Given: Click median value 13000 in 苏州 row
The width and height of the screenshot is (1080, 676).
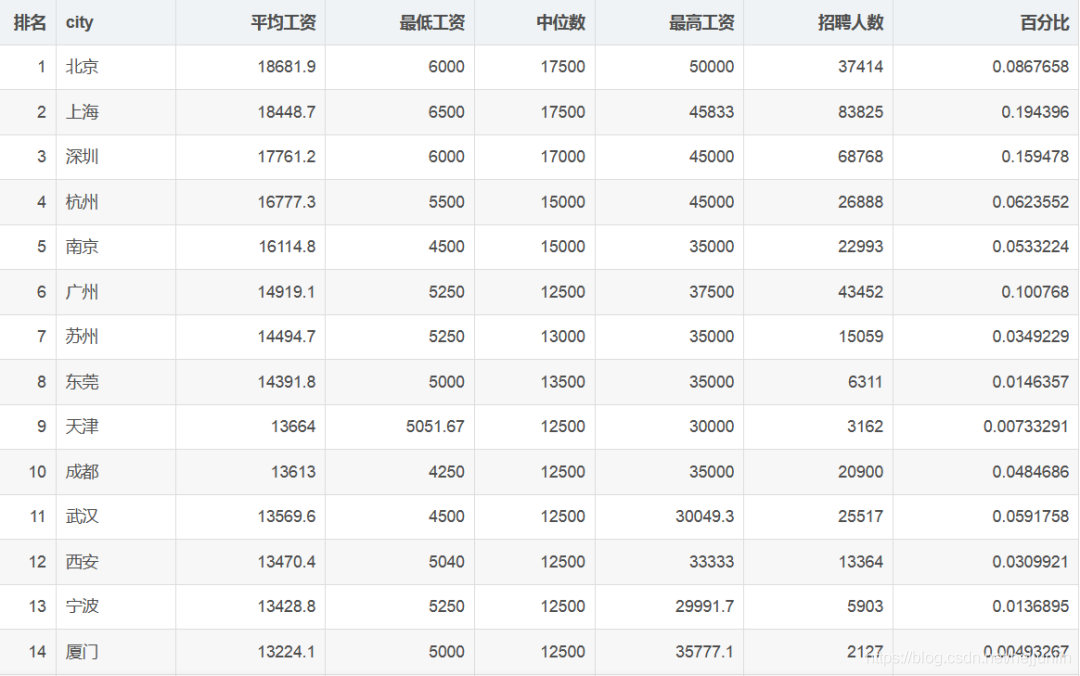Looking at the screenshot, I should pyautogui.click(x=563, y=336).
